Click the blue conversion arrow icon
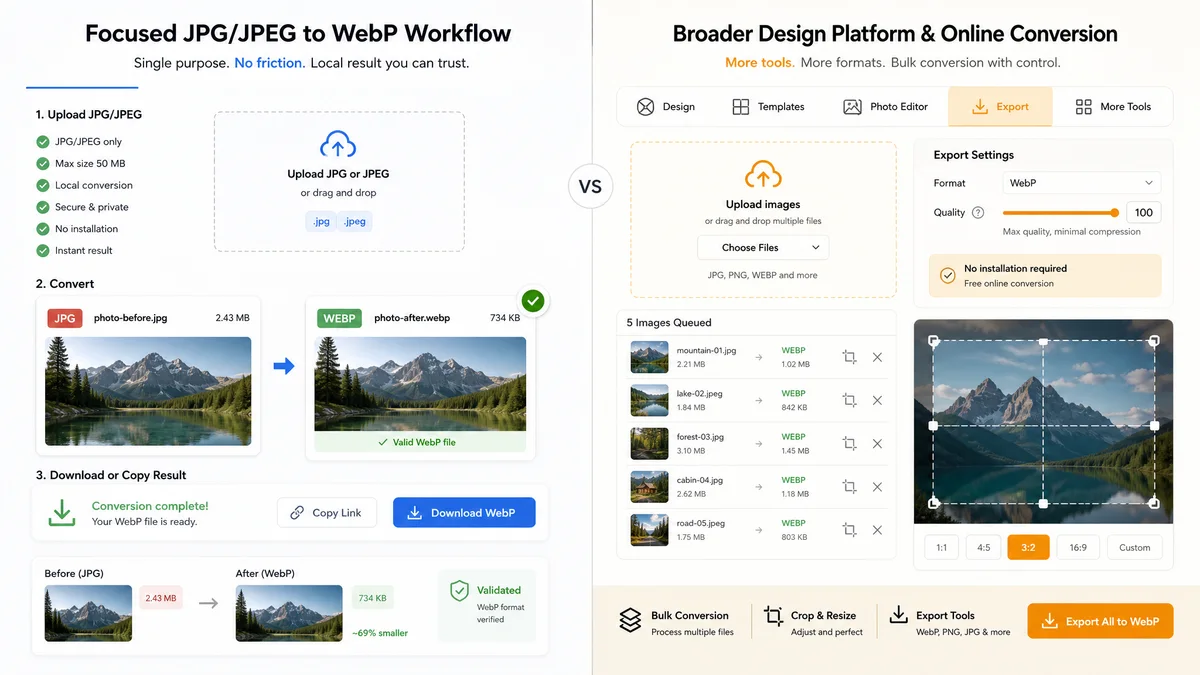The width and height of the screenshot is (1200, 675). (284, 367)
